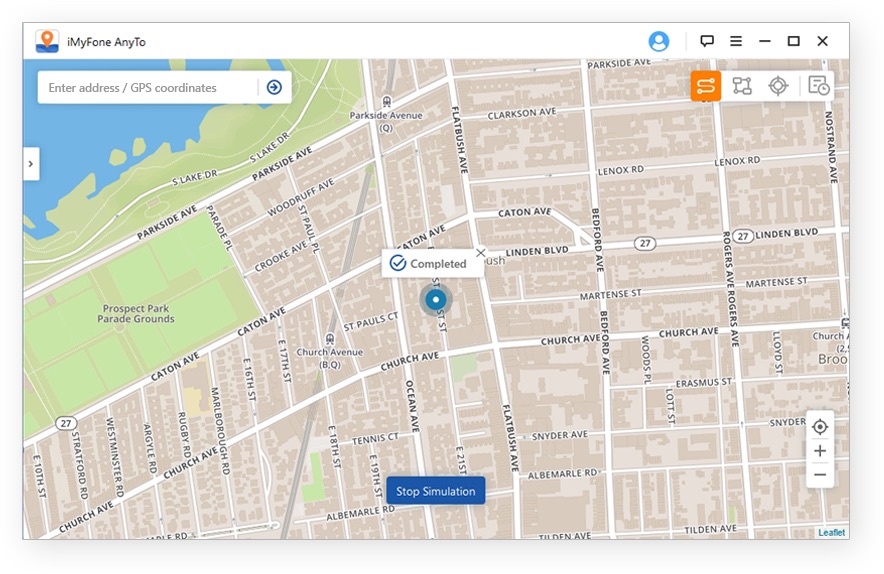The height and width of the screenshot is (574, 884).
Task: Close the Completed popup
Action: [480, 253]
